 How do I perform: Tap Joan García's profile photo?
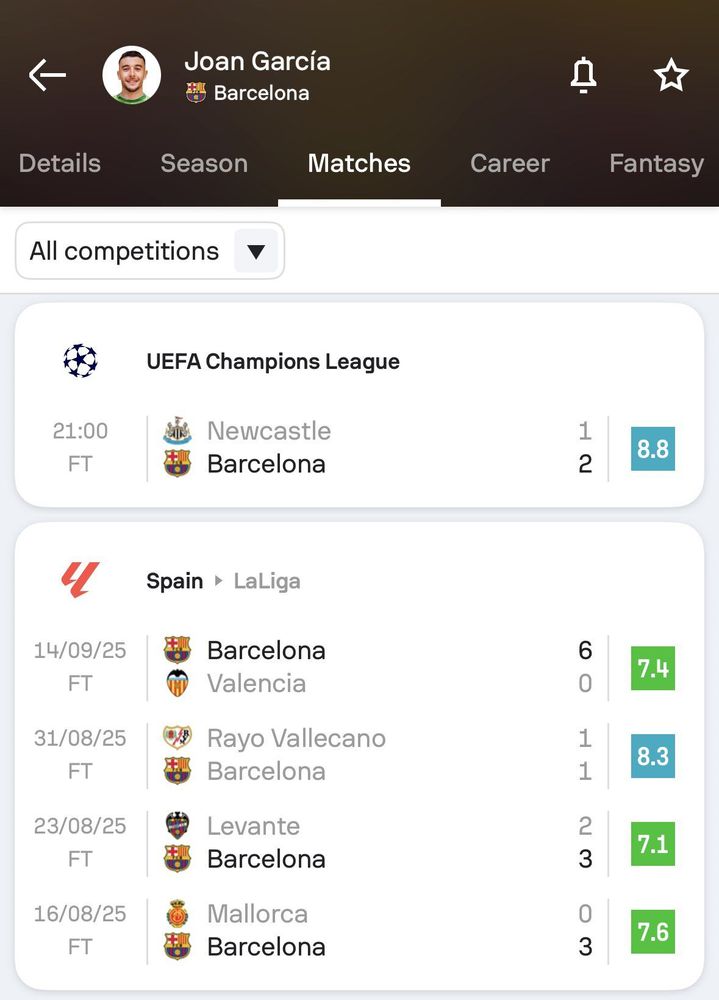point(132,74)
